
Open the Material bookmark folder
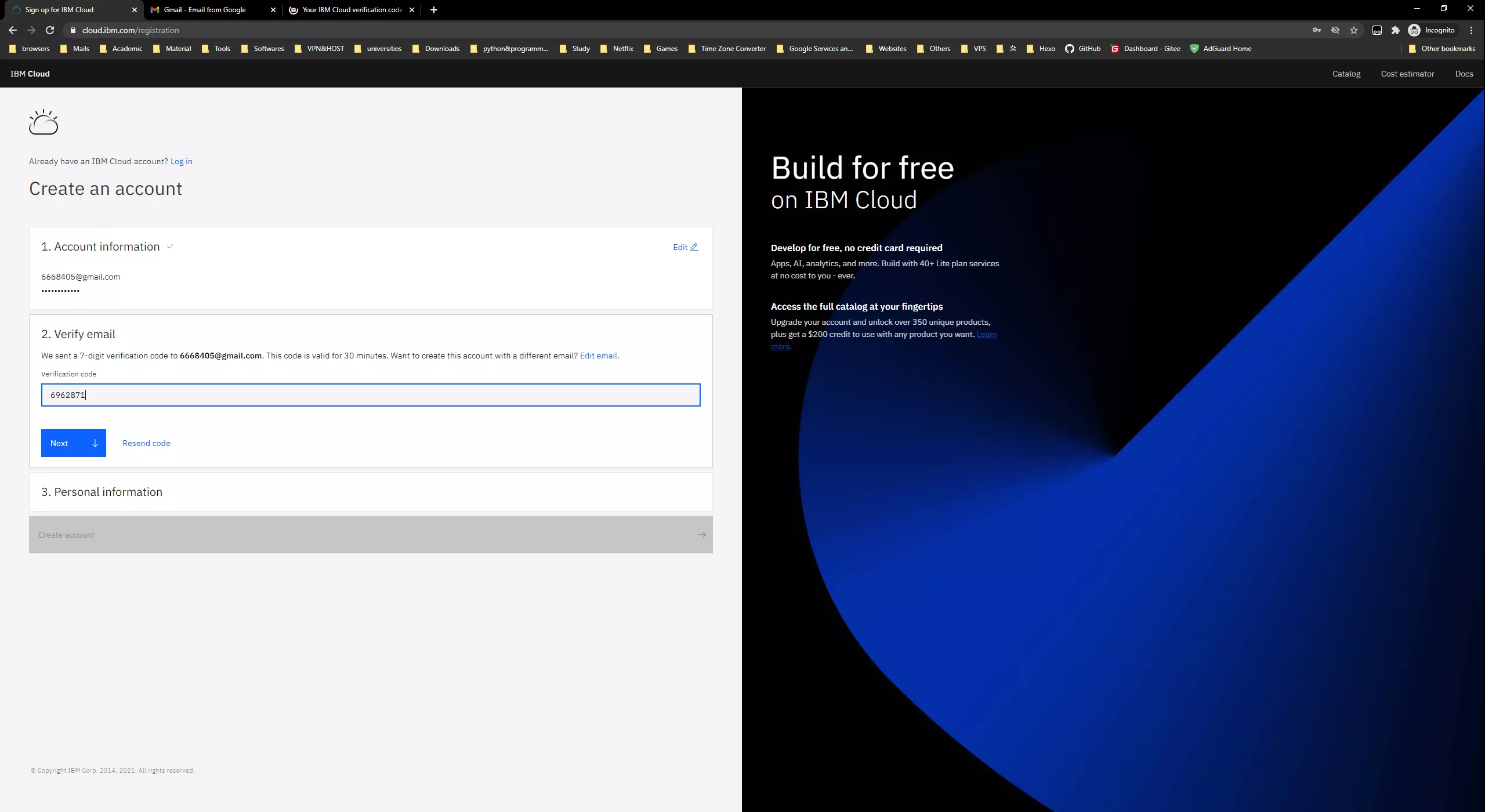point(172,49)
